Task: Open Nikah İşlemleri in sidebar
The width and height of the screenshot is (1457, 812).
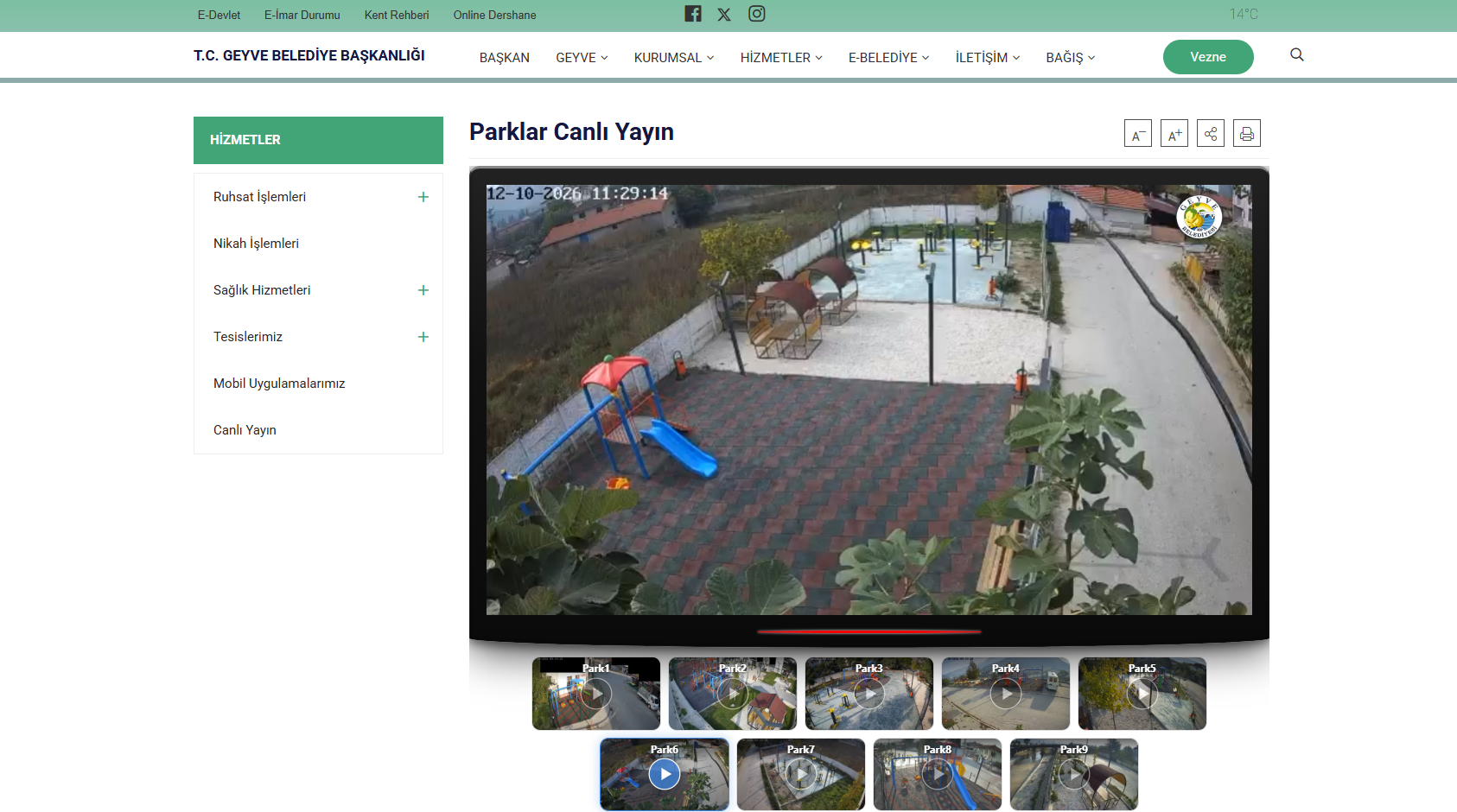Action: tap(256, 244)
